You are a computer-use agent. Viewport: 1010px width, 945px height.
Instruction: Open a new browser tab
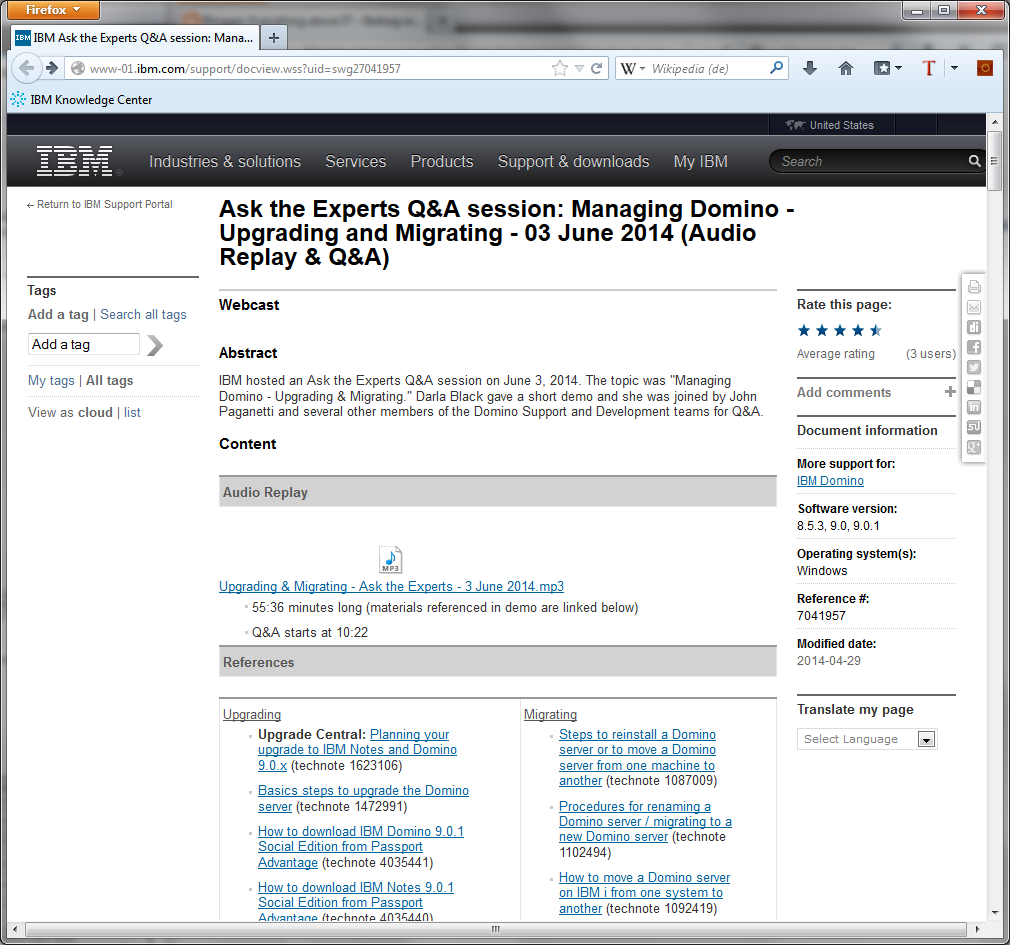tap(274, 38)
